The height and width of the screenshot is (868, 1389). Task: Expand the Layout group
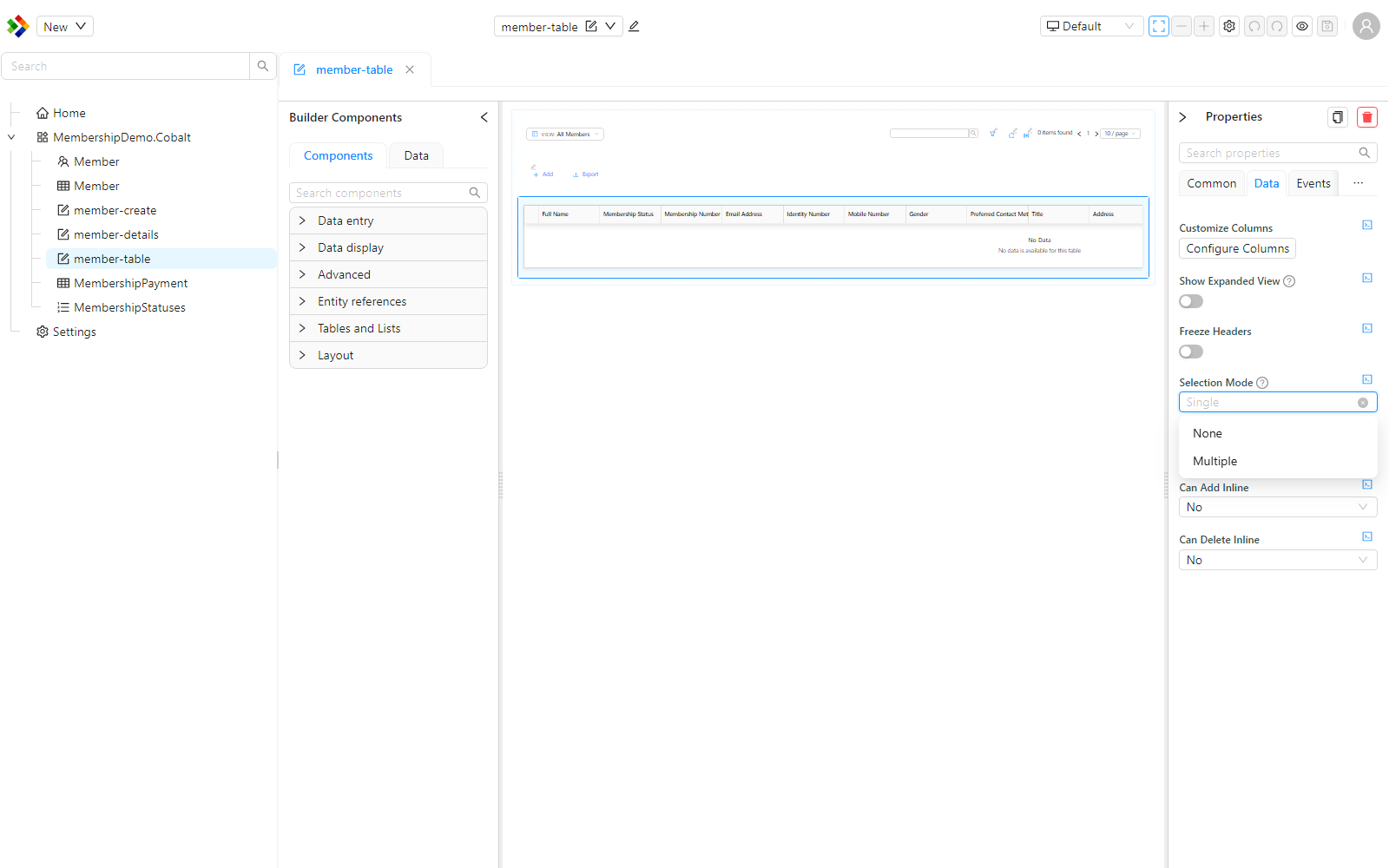(x=388, y=355)
